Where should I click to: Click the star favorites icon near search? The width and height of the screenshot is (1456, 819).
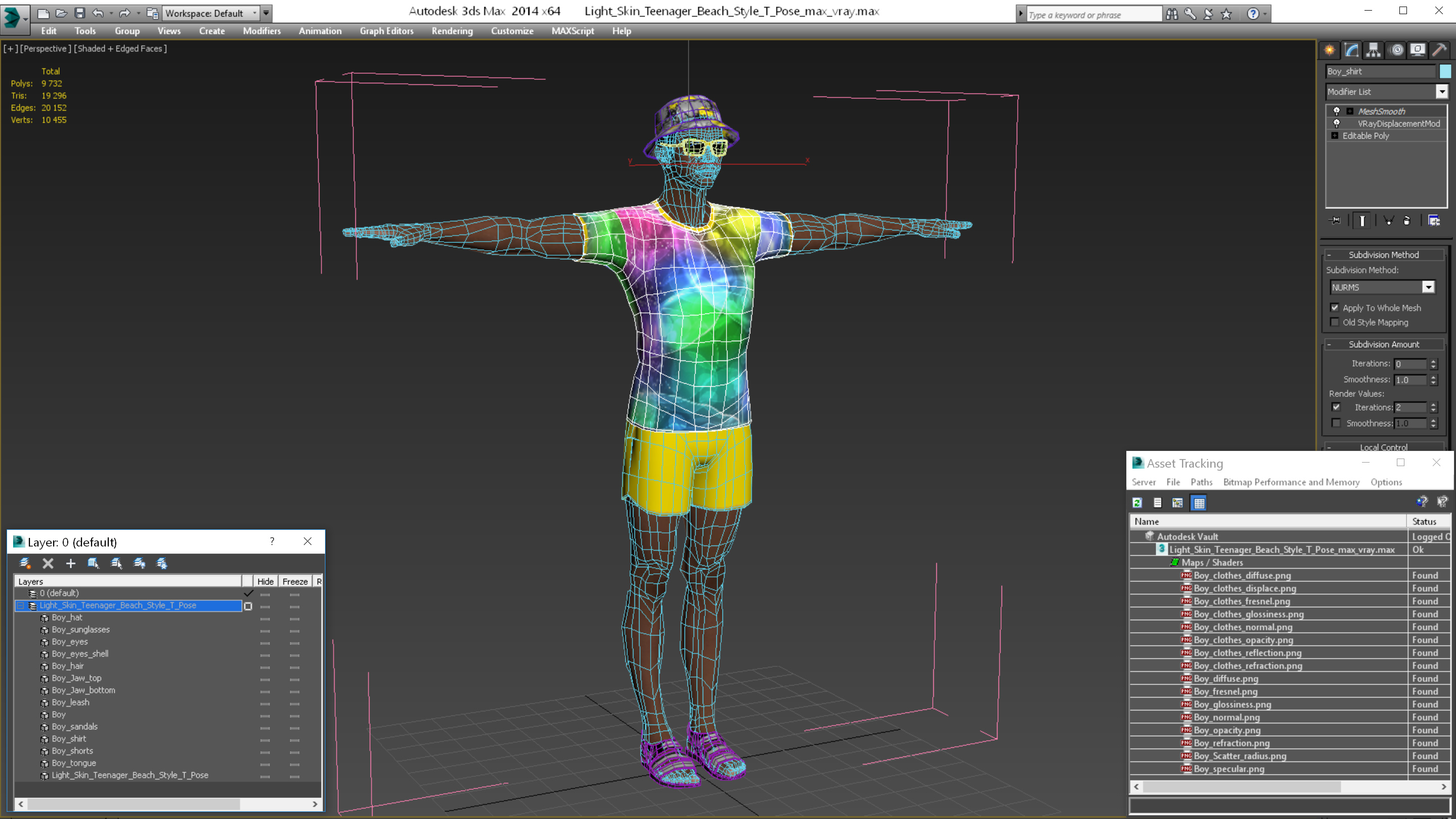tap(1226, 14)
